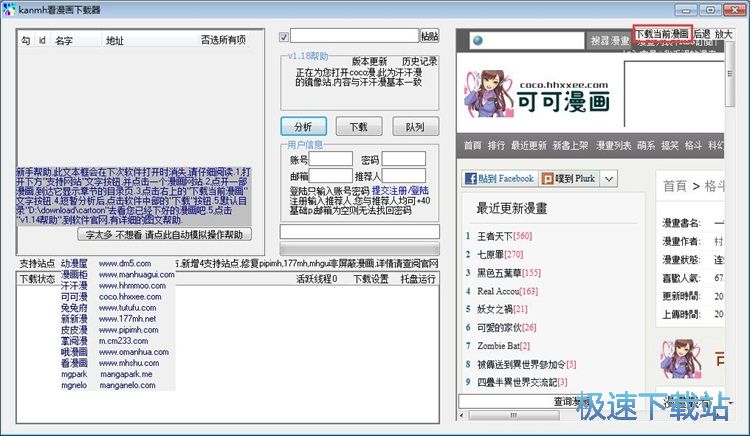The image size is (750, 436).
Task: Toggle the checkbox beside the URL field
Action: pyautogui.click(x=284, y=37)
